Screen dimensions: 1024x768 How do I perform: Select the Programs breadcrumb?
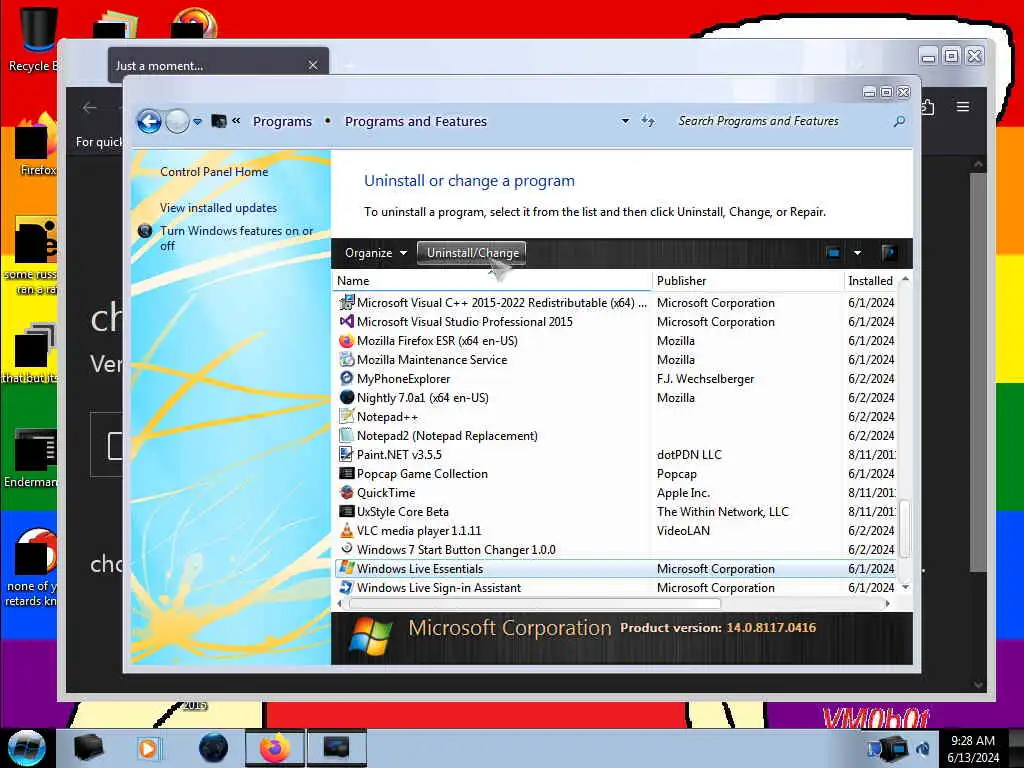point(282,121)
